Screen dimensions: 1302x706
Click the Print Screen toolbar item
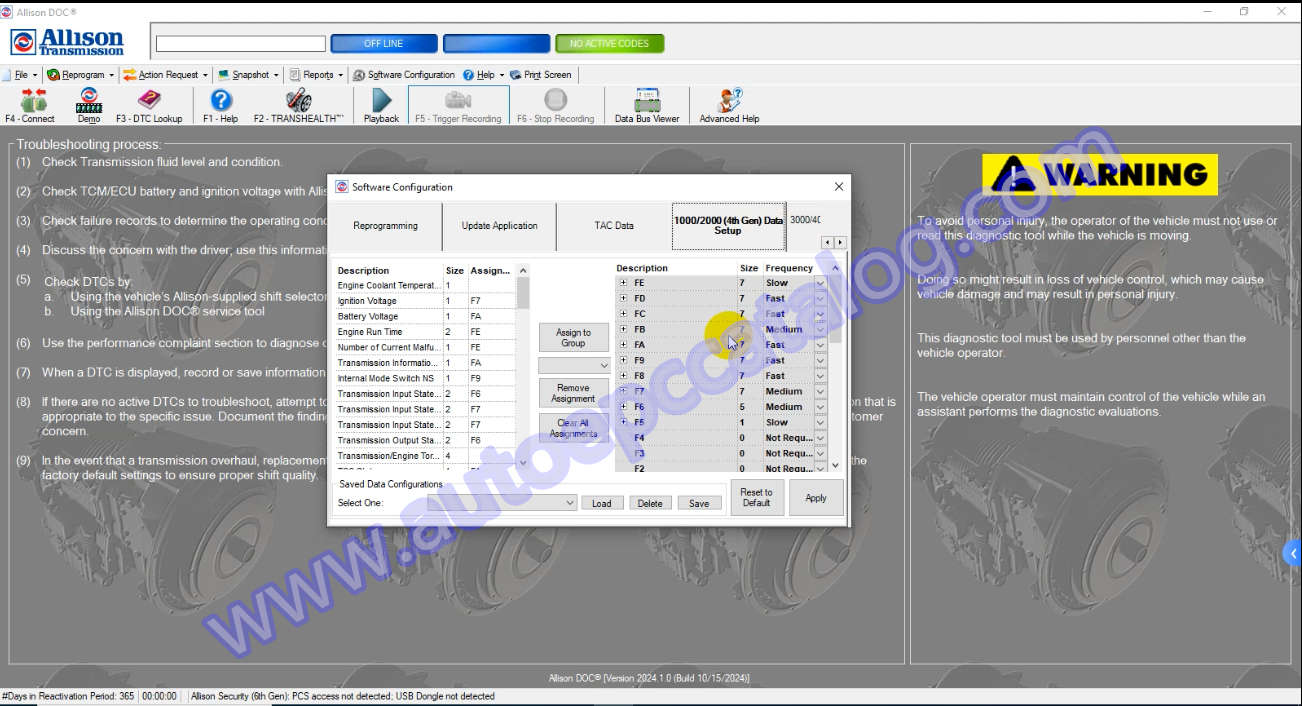pos(541,75)
